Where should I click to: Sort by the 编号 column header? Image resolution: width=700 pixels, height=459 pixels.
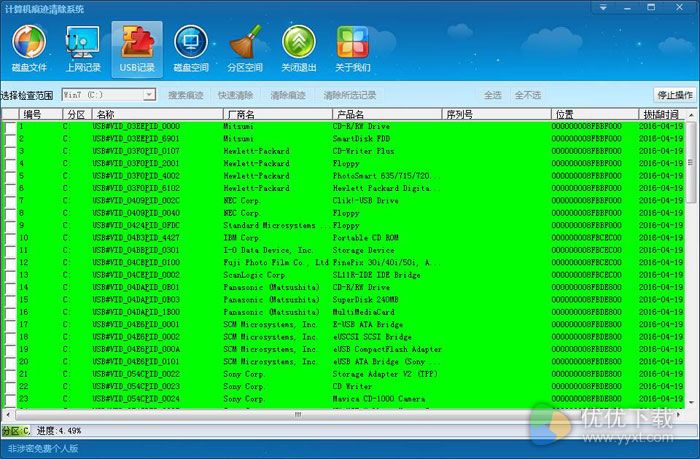click(x=41, y=115)
